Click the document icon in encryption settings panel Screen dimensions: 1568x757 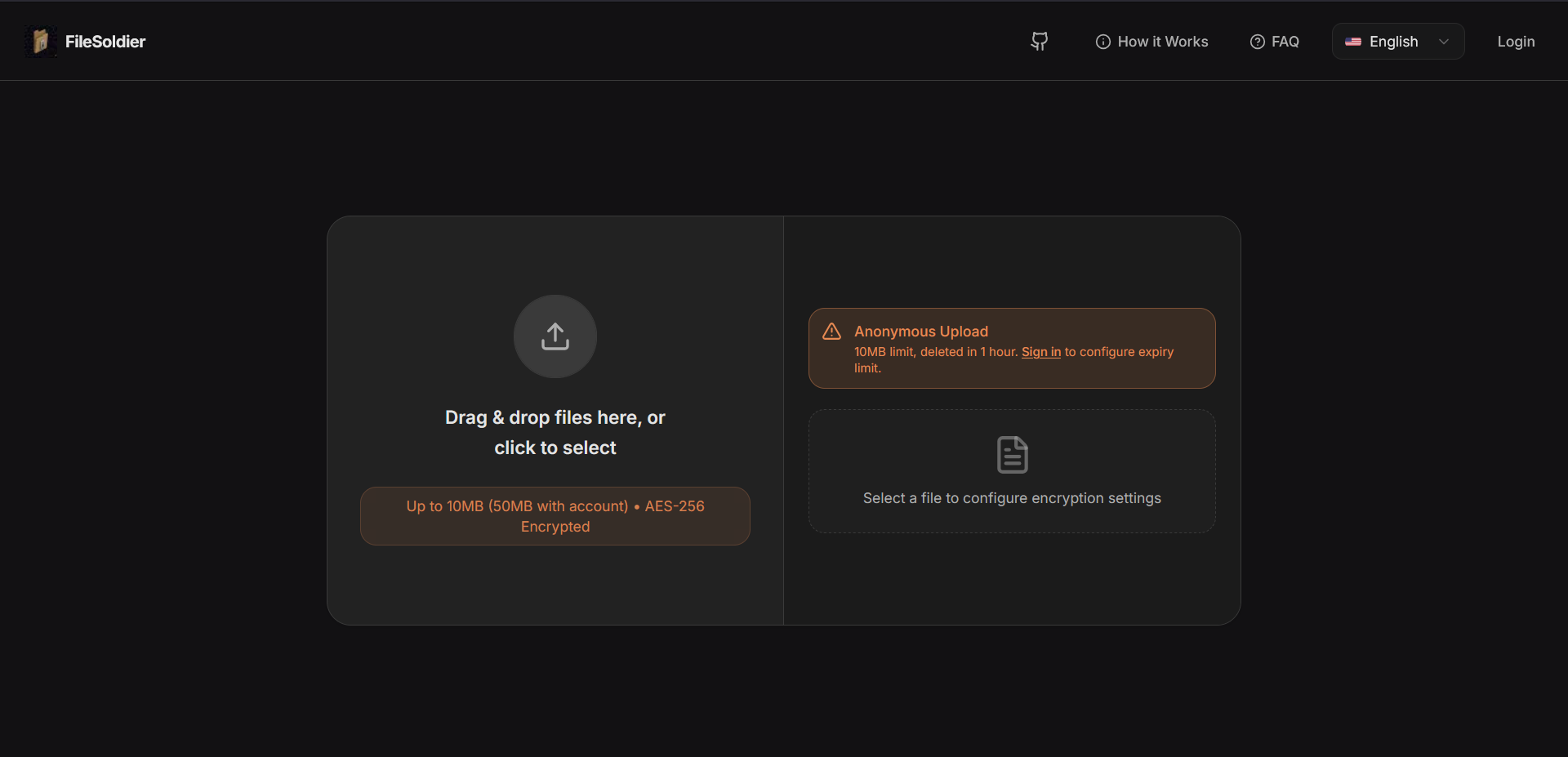(1012, 454)
